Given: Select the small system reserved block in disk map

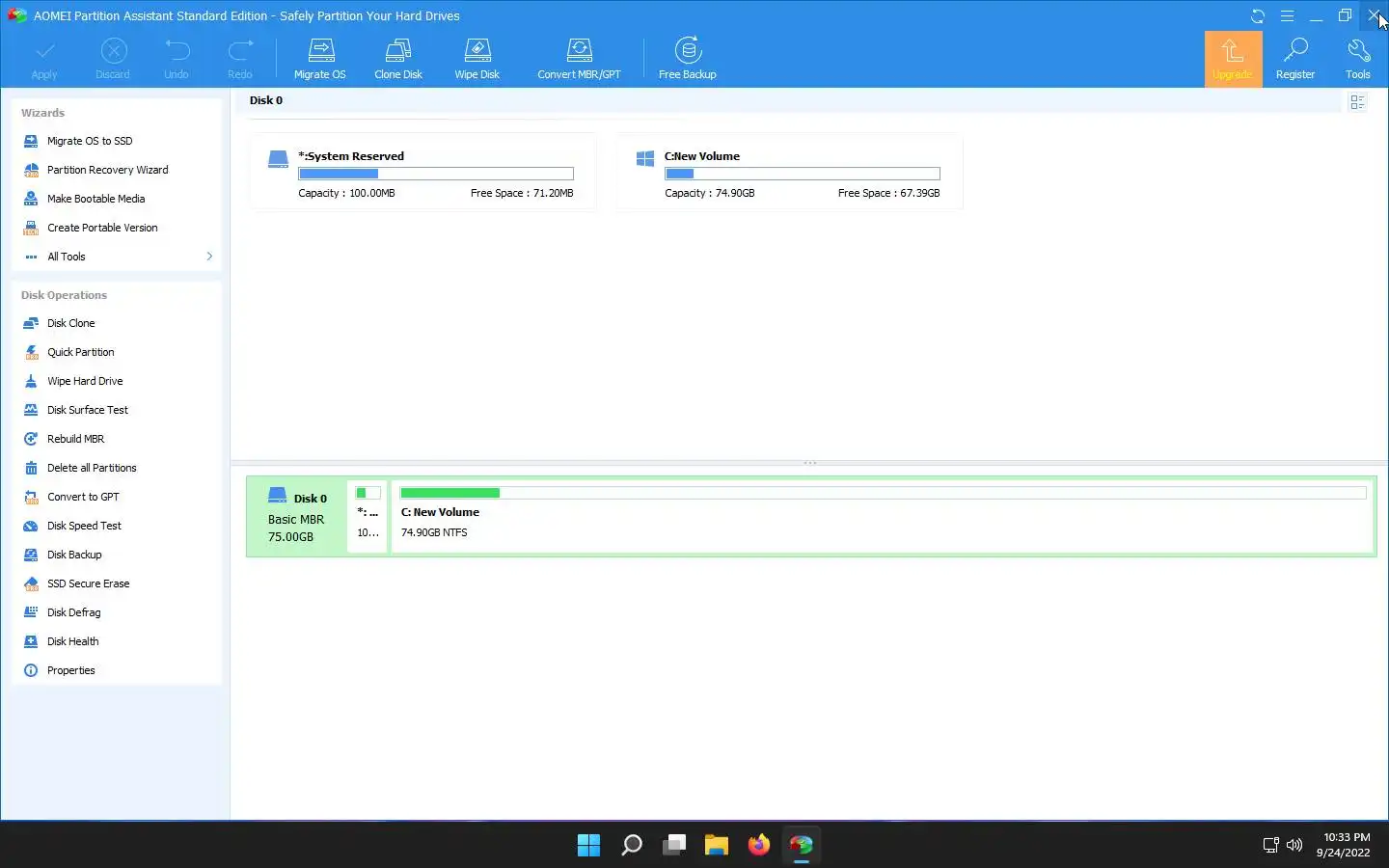Looking at the screenshot, I should [367, 517].
